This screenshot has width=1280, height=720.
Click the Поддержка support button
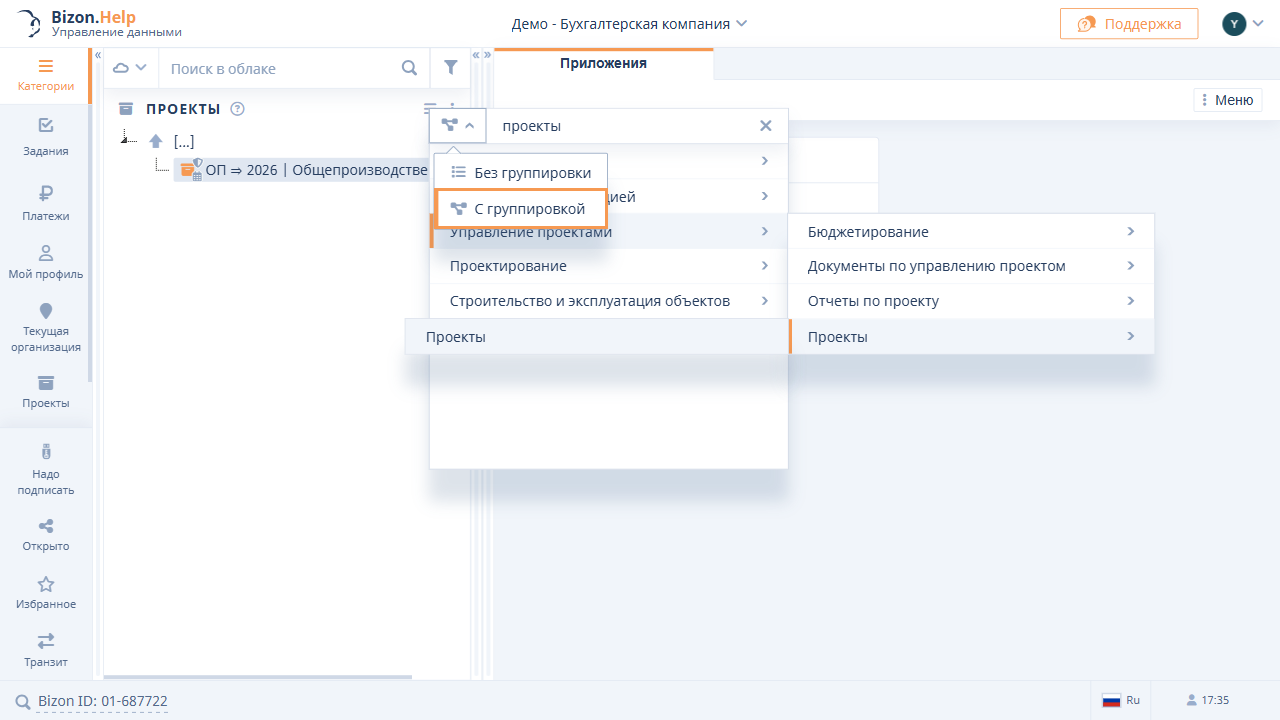click(1128, 23)
